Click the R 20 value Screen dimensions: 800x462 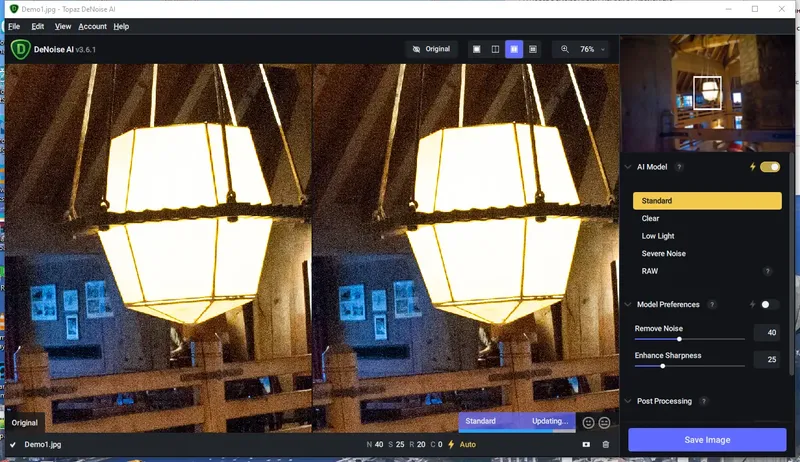(x=417, y=445)
